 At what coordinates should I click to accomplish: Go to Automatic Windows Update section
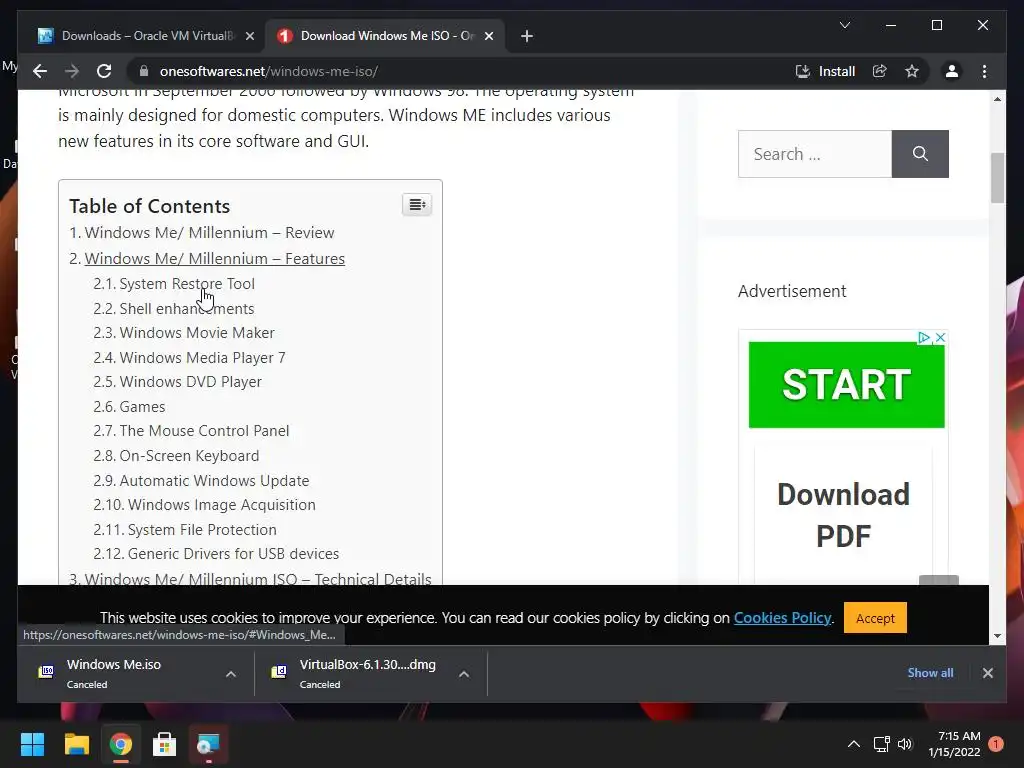(214, 480)
